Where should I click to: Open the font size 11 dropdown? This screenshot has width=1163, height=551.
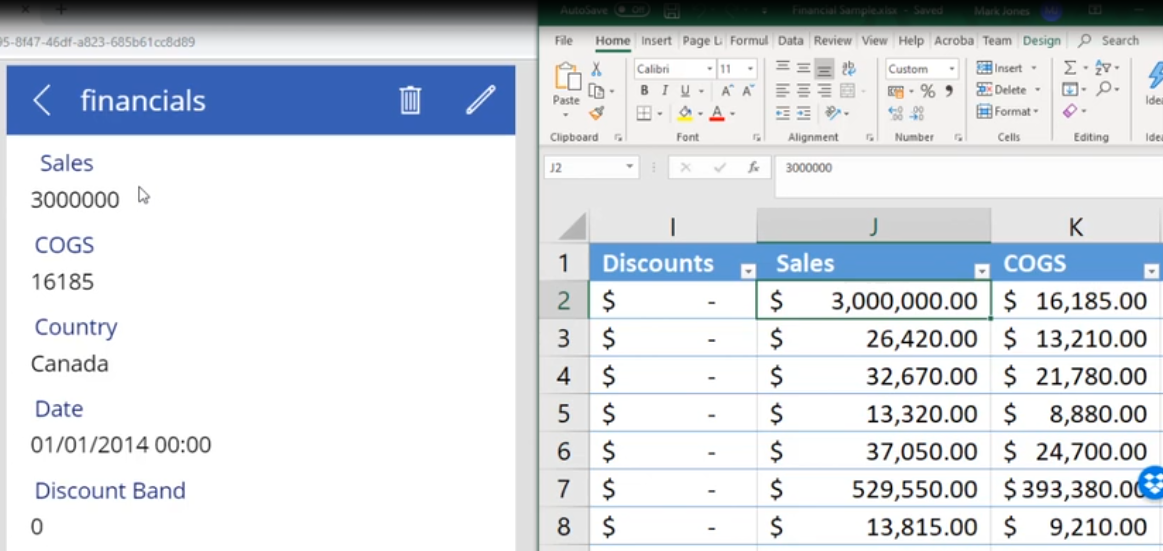click(751, 69)
